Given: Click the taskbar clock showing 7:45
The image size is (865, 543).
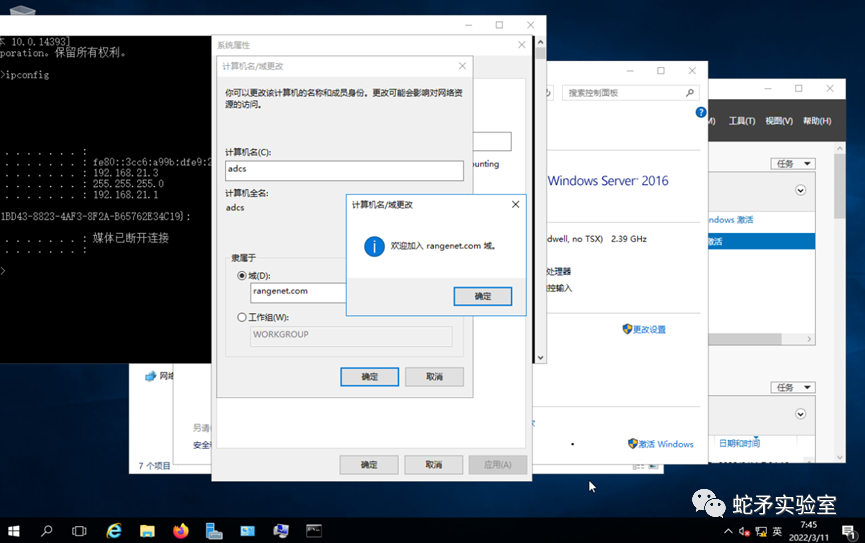Looking at the screenshot, I should coord(809,531).
